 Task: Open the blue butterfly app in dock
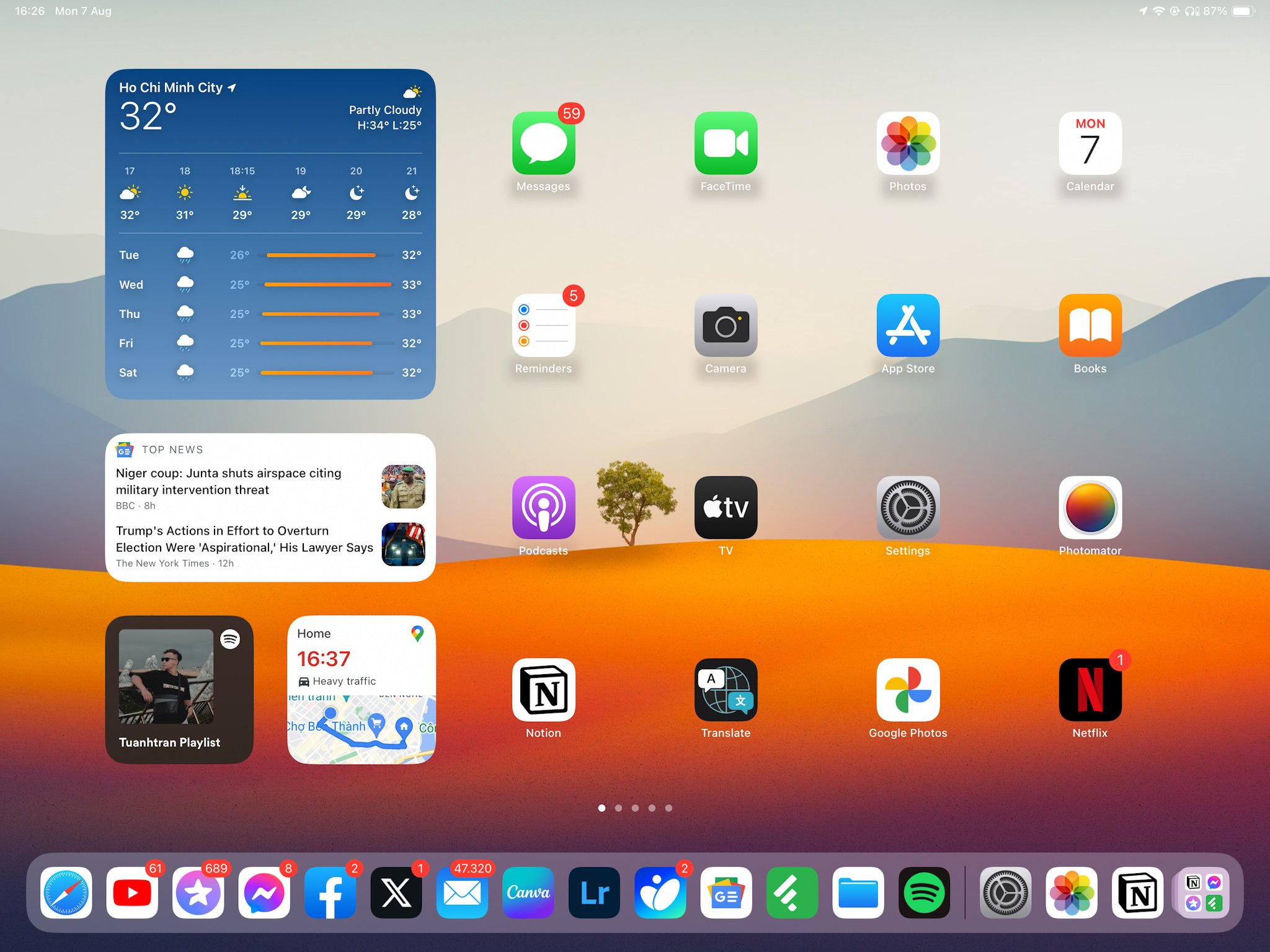660,892
